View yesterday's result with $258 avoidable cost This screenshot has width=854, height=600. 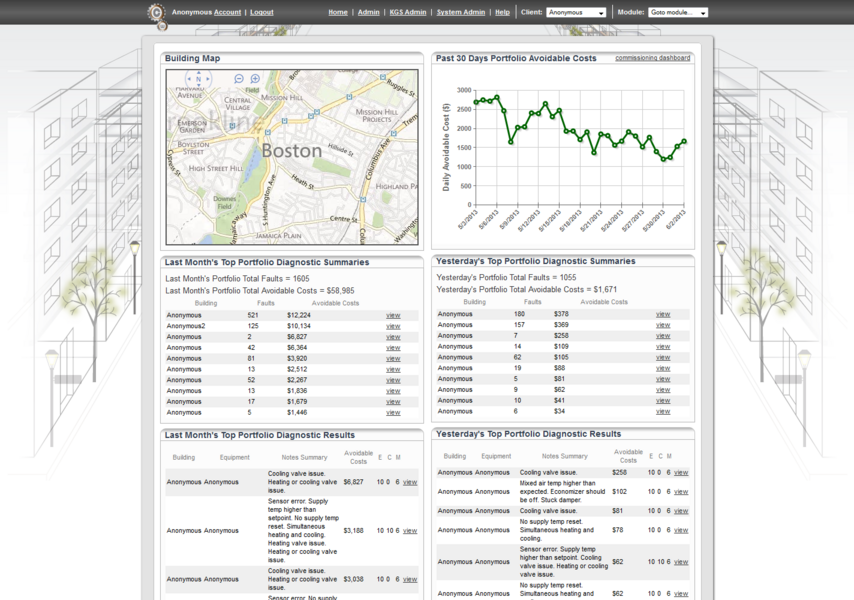681,473
